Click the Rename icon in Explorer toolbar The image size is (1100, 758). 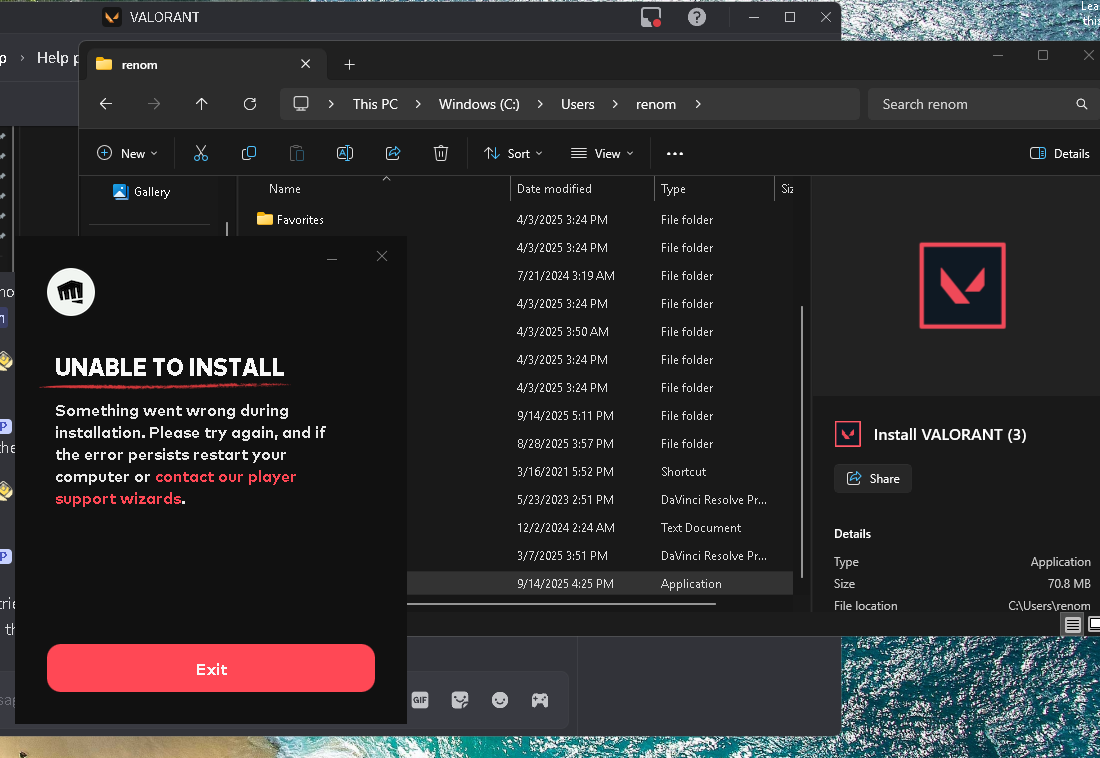pos(344,153)
